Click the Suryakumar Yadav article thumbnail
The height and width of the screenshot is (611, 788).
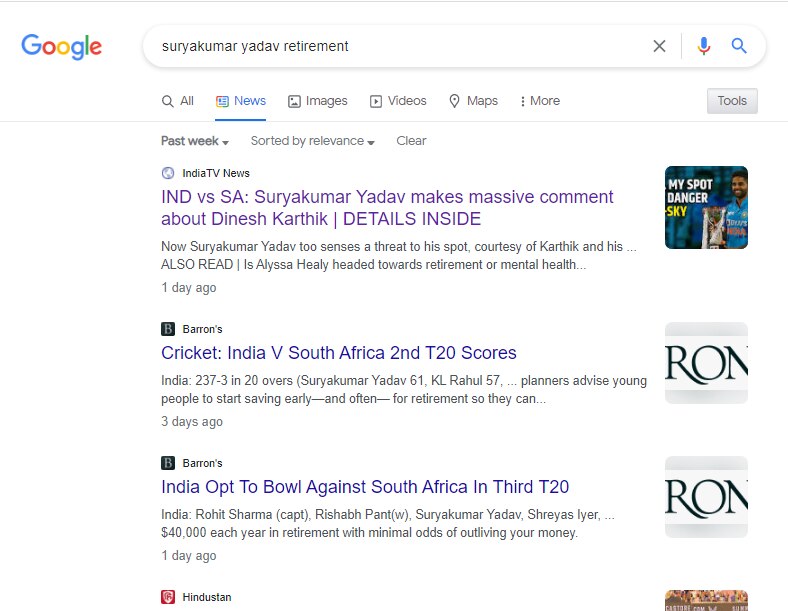point(706,207)
